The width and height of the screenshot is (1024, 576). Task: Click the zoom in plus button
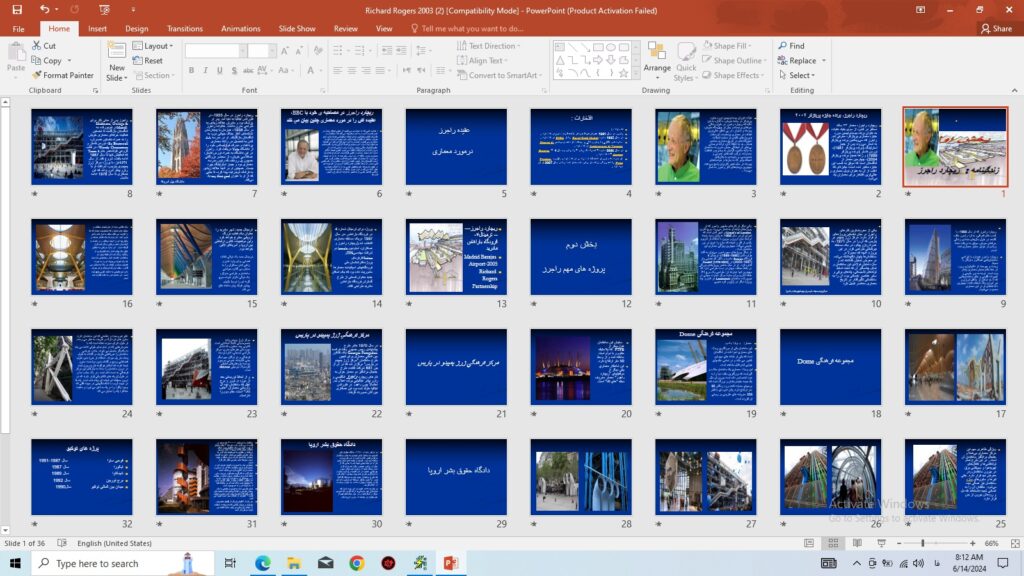pyautogui.click(x=972, y=543)
